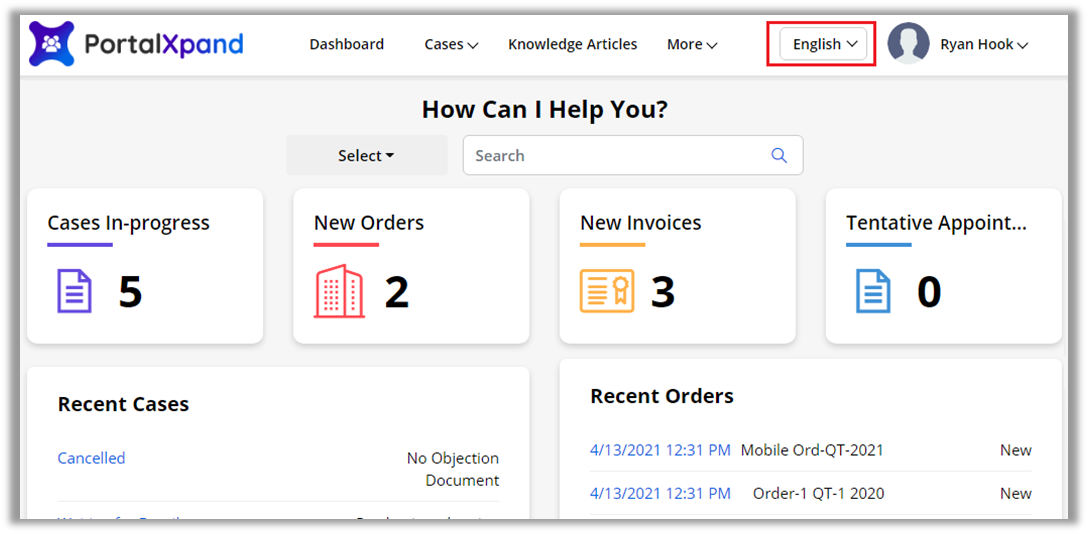Screen dimensions: 1088x534
Task: Open the Order-1 QT-1 2020 date link
Action: 660,493
